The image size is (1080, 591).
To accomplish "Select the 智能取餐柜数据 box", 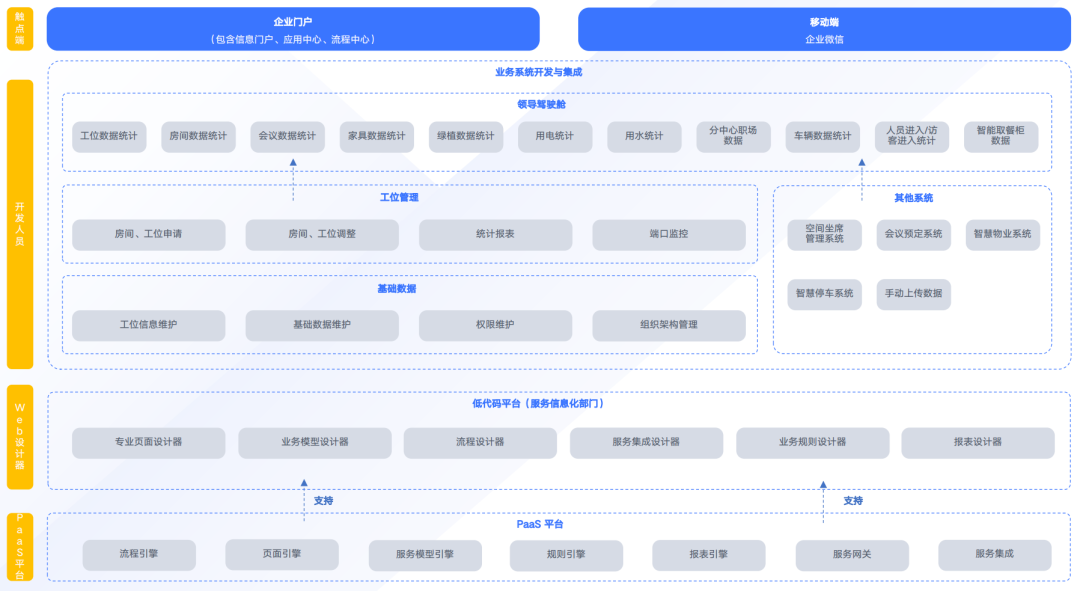I will coord(1001,136).
